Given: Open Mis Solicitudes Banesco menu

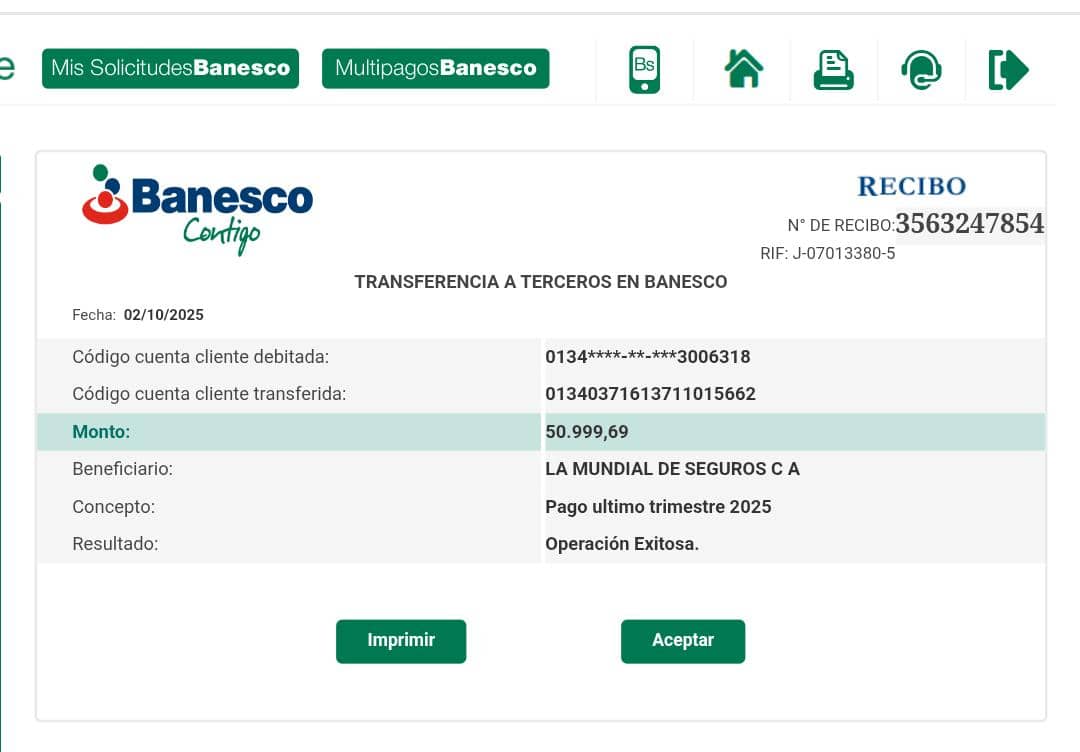Looking at the screenshot, I should [170, 69].
